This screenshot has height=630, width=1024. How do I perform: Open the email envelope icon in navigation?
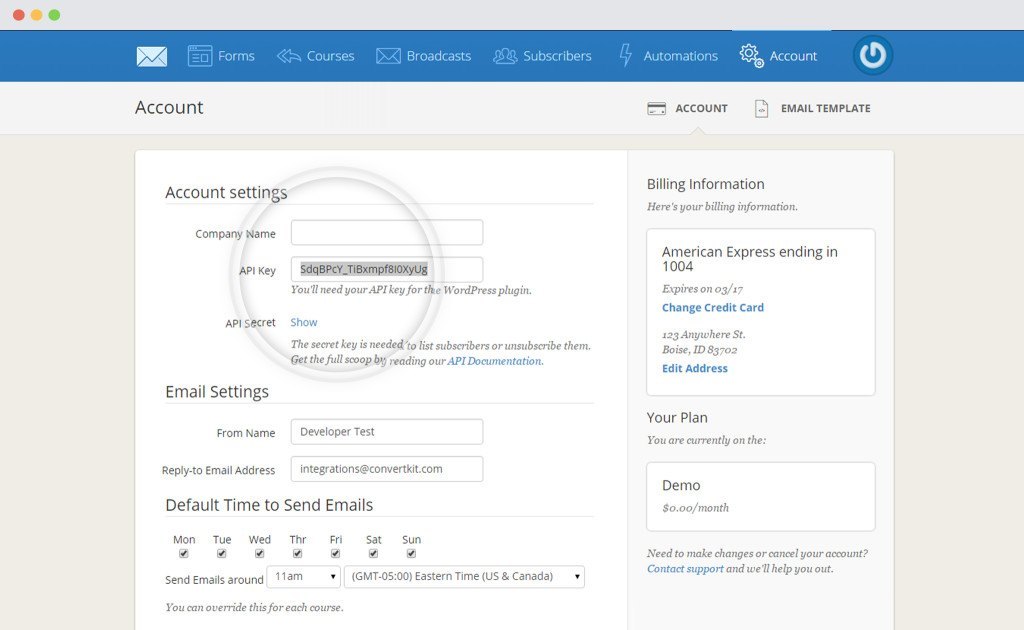click(151, 56)
